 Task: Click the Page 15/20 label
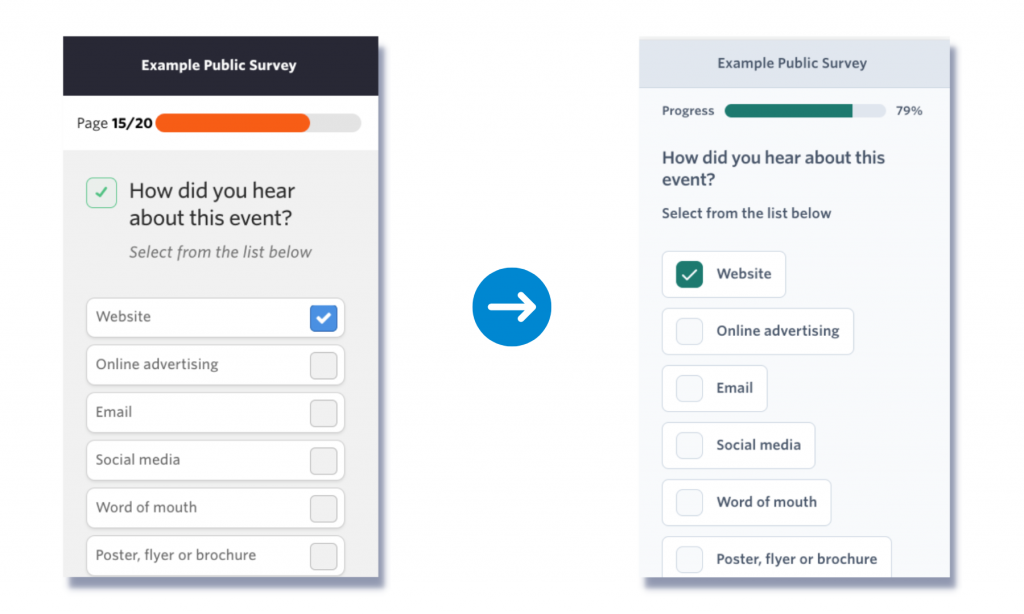coord(113,122)
